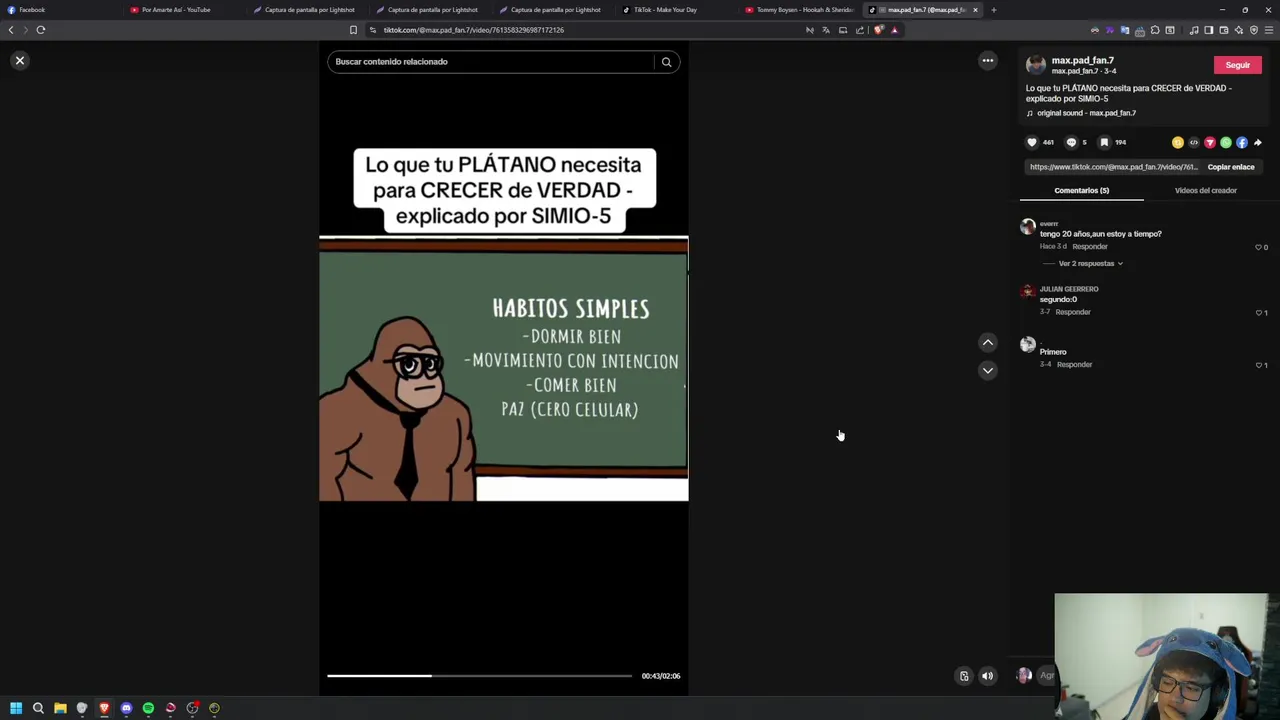Open Discord from the taskbar
This screenshot has height=720, width=1280.
pos(126,708)
